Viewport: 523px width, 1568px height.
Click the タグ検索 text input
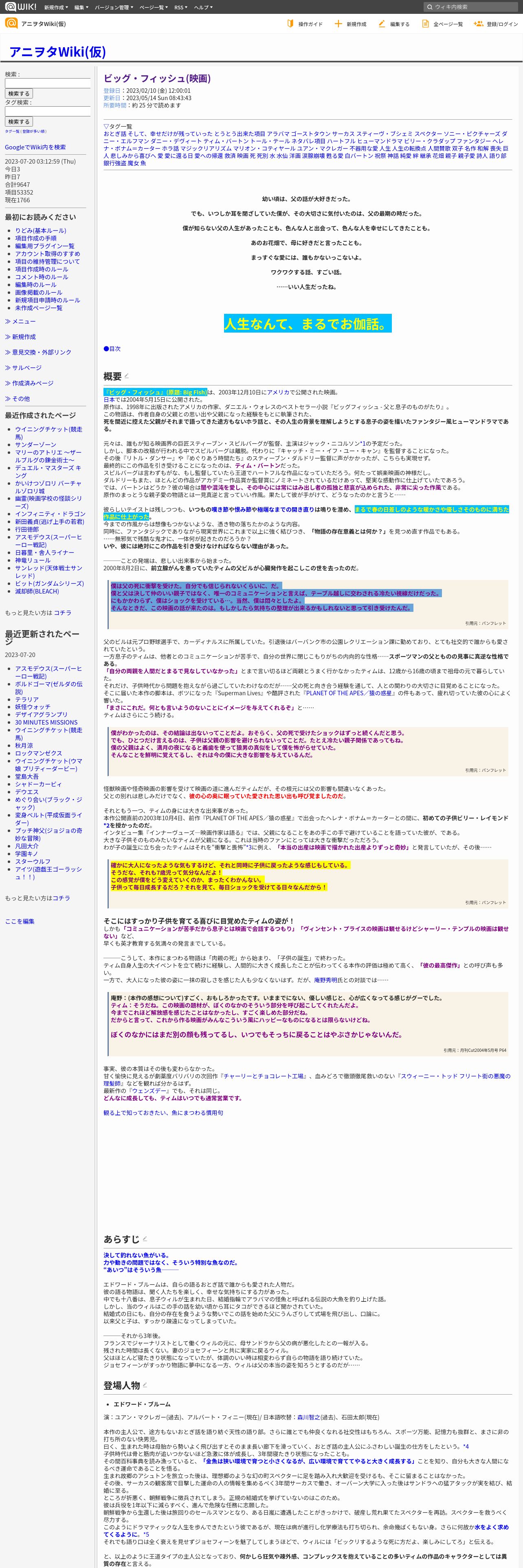[x=48, y=112]
